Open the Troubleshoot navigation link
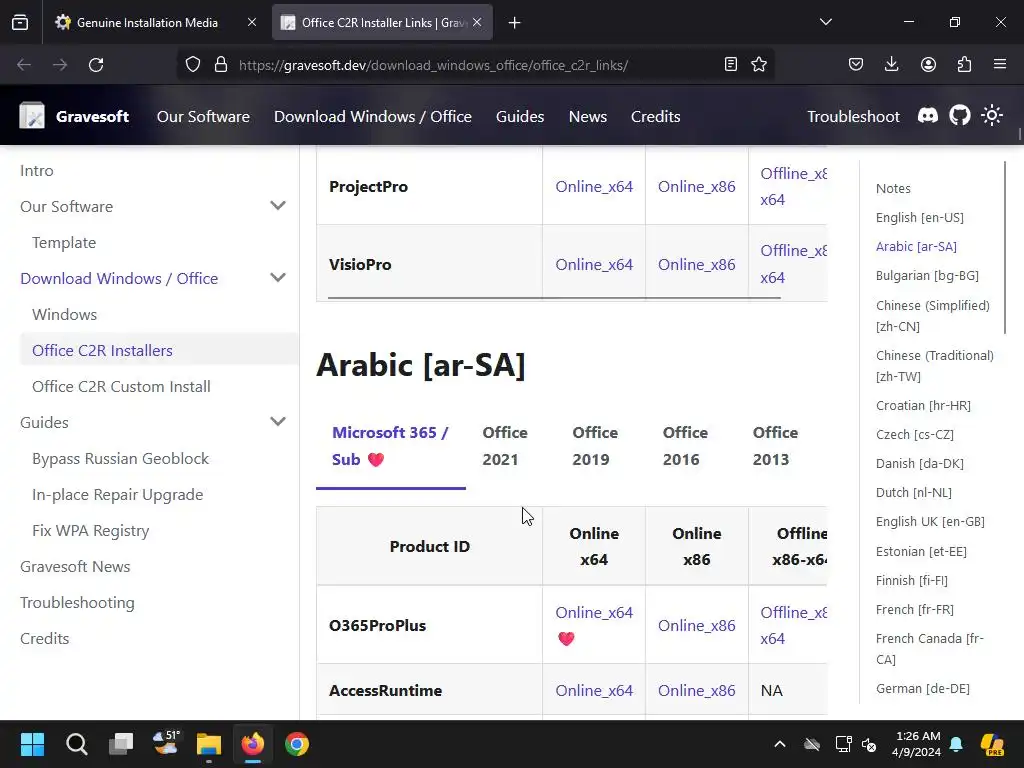Image resolution: width=1024 pixels, height=768 pixels. pyautogui.click(x=853, y=116)
